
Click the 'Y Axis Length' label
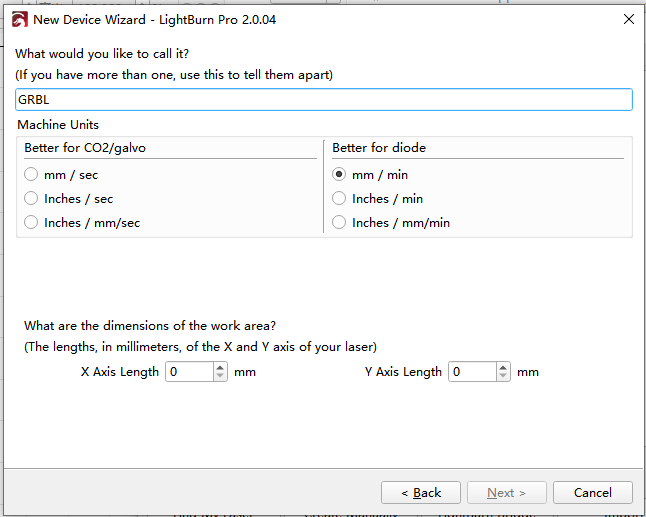tap(403, 372)
